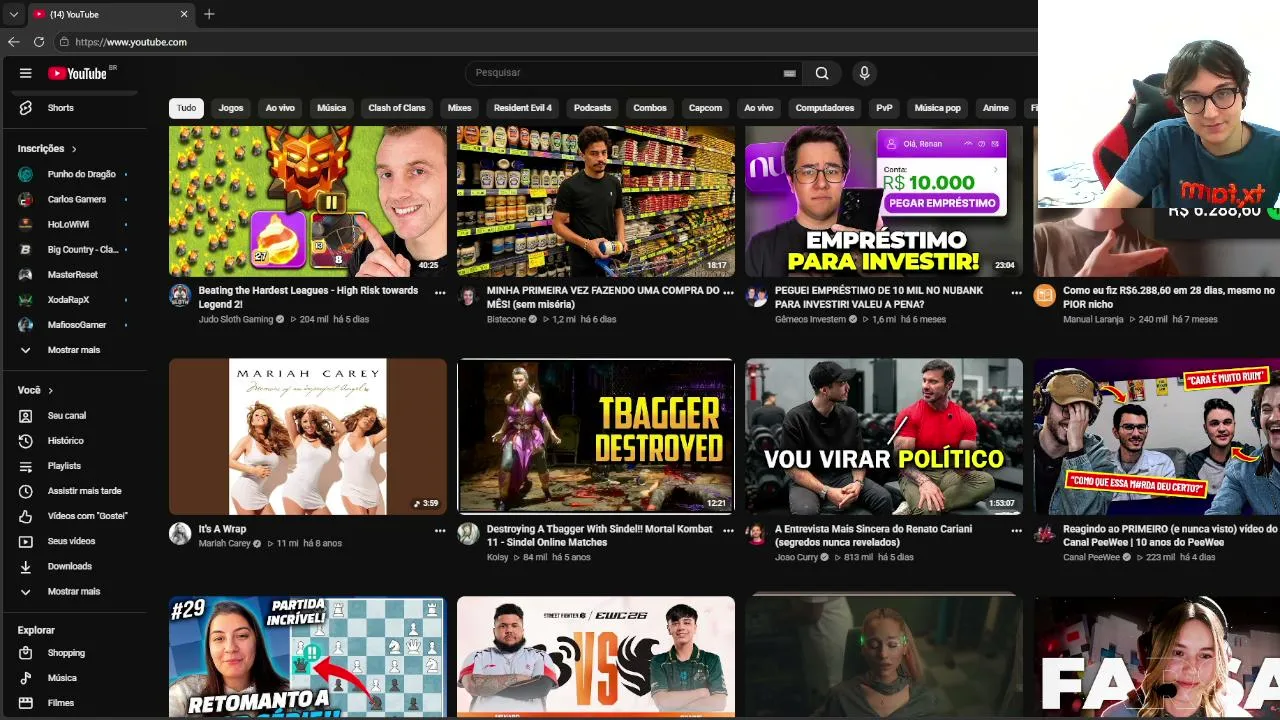Image resolution: width=1280 pixels, height=720 pixels.
Task: Select the Capcom filter chip
Action: tap(706, 108)
